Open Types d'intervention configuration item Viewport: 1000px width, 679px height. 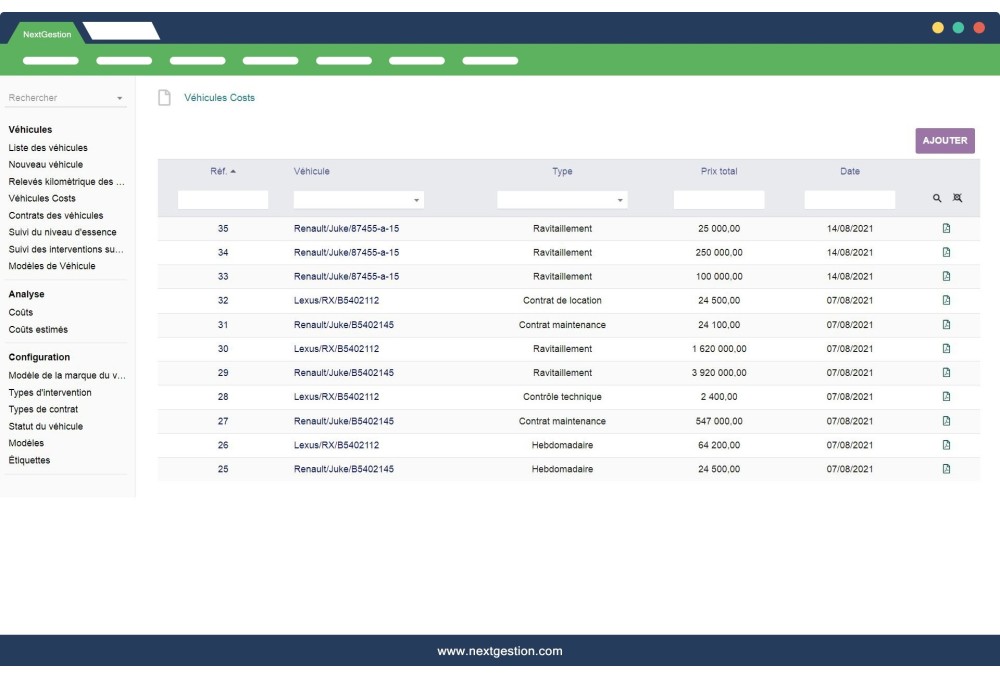(x=50, y=392)
